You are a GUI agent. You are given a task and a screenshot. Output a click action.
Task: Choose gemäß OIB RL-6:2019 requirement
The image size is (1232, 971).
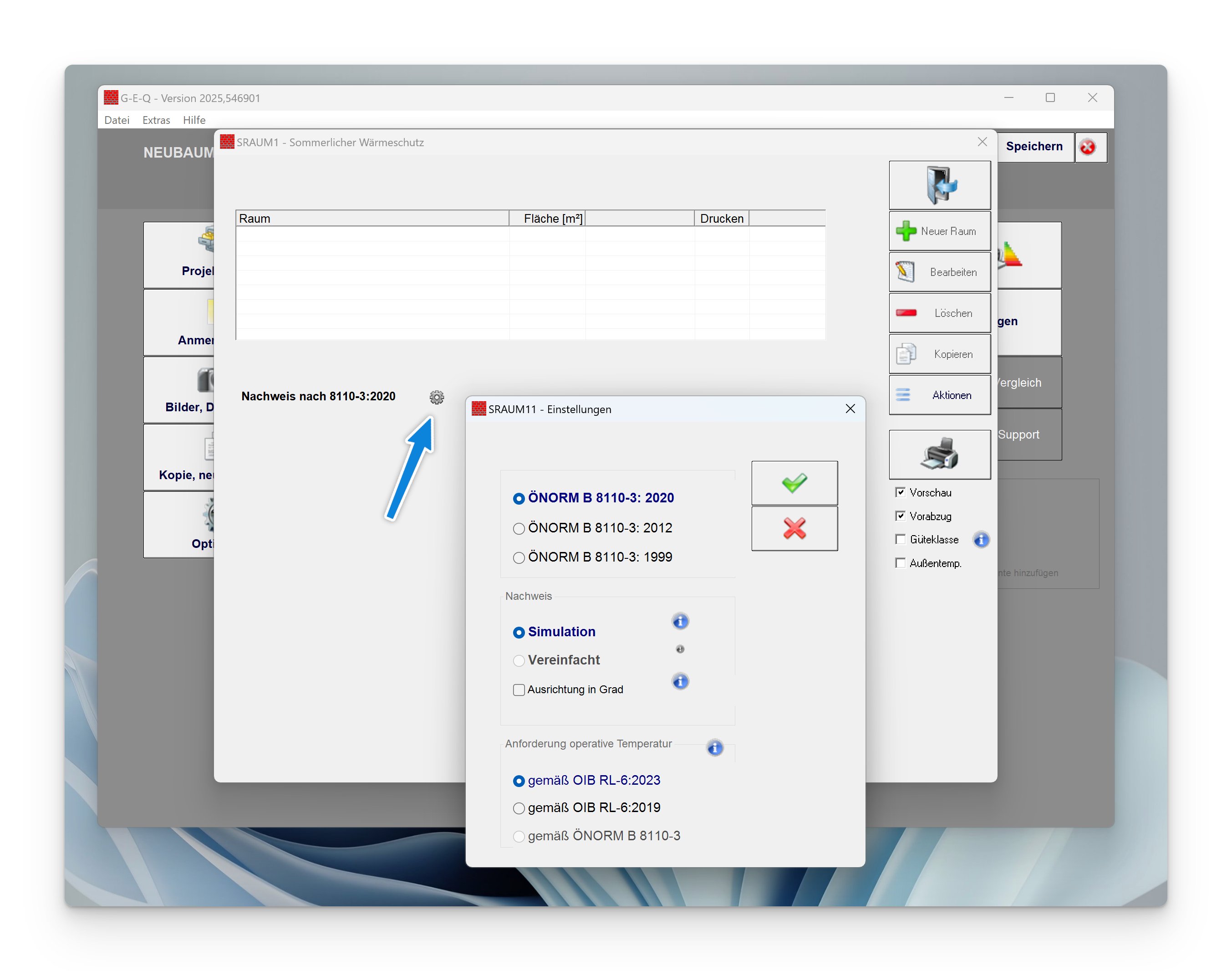pyautogui.click(x=518, y=808)
